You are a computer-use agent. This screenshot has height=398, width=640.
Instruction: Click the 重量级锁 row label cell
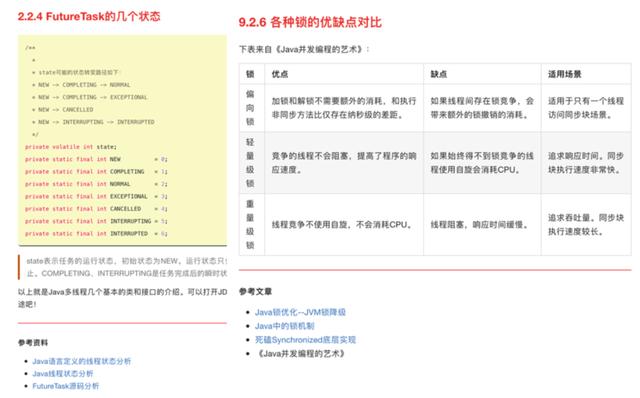pyautogui.click(x=252, y=225)
